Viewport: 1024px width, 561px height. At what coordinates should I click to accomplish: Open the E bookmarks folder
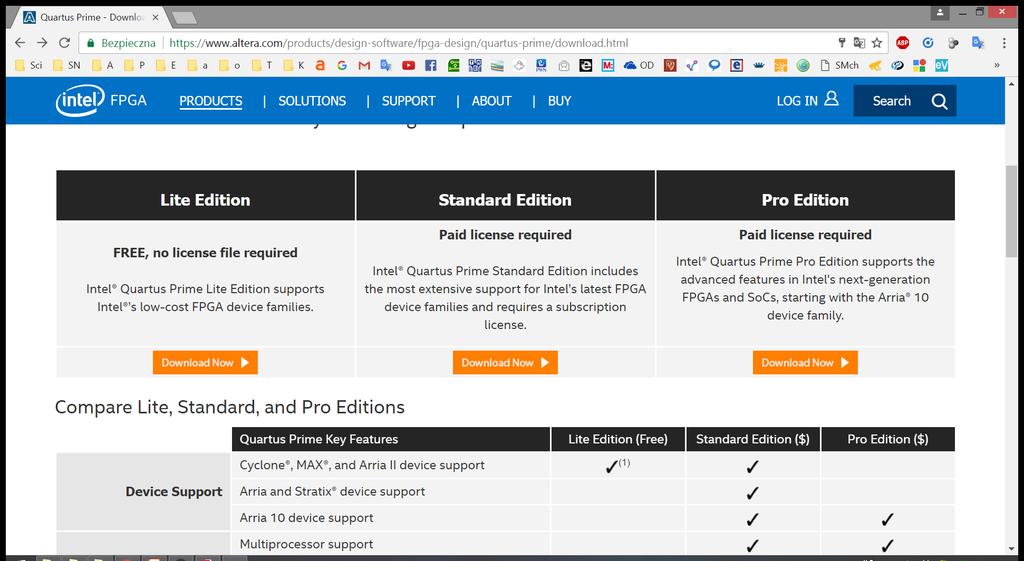pyautogui.click(x=167, y=65)
